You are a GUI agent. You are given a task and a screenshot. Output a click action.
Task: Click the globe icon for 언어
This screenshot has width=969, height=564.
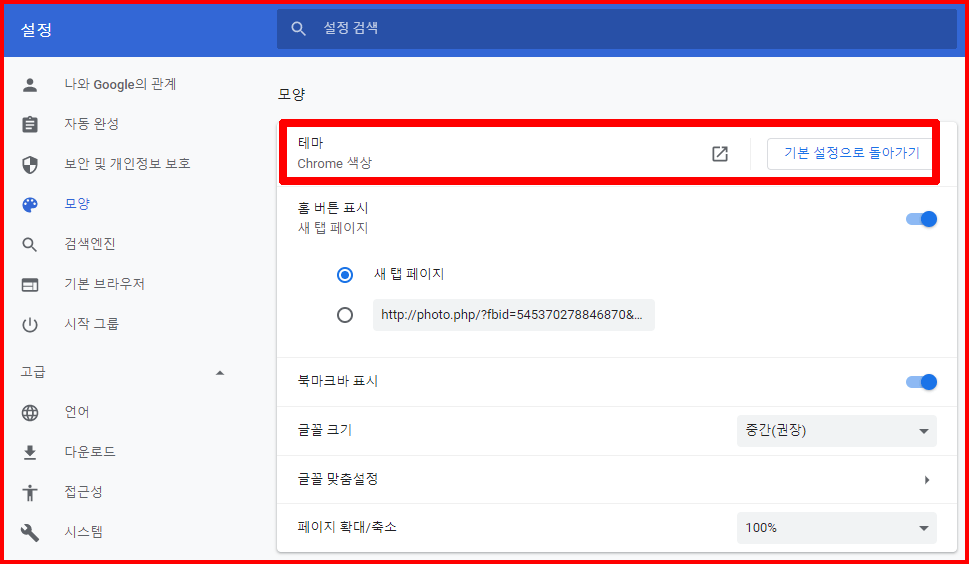[30, 413]
